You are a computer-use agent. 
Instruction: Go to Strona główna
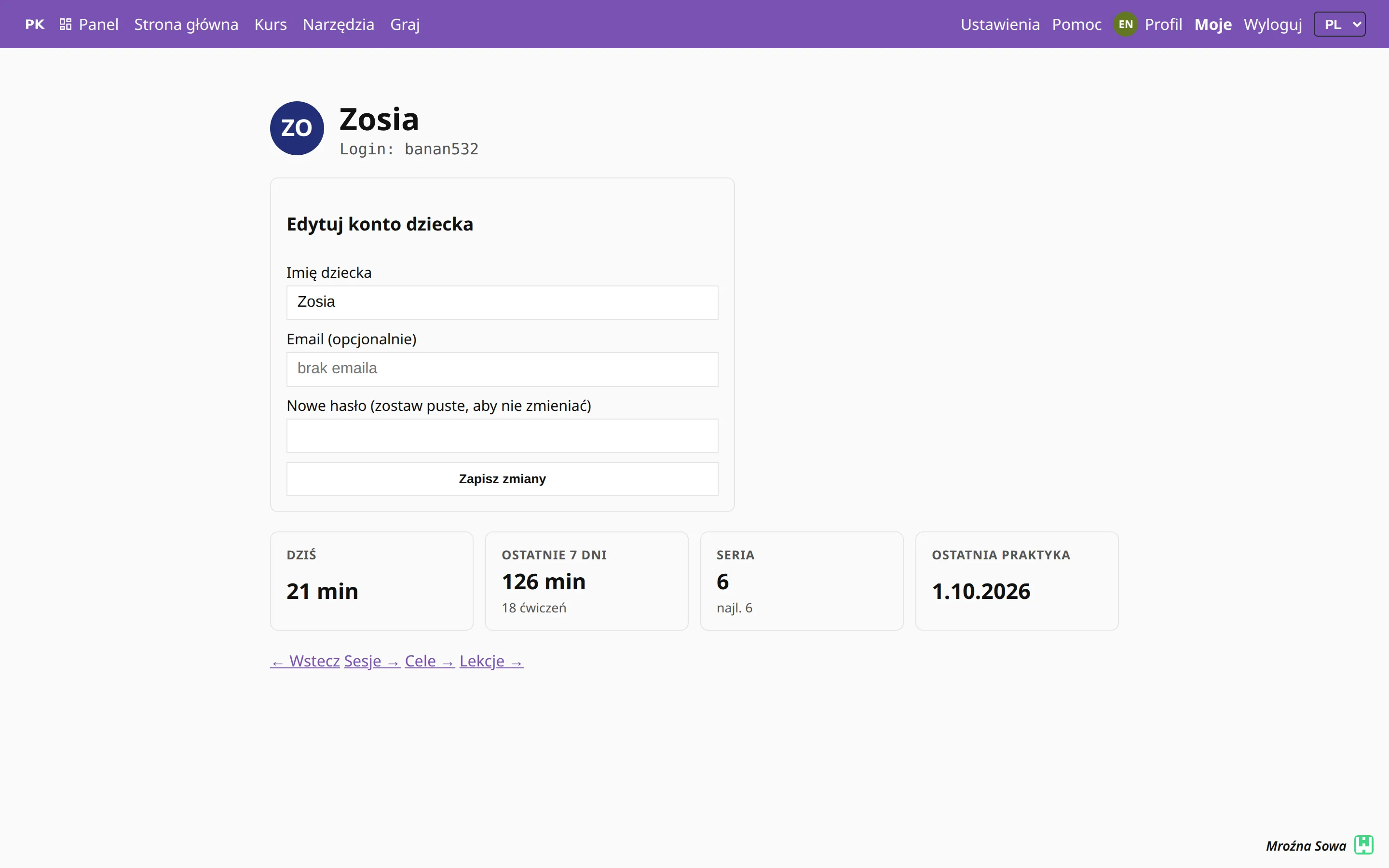[186, 24]
